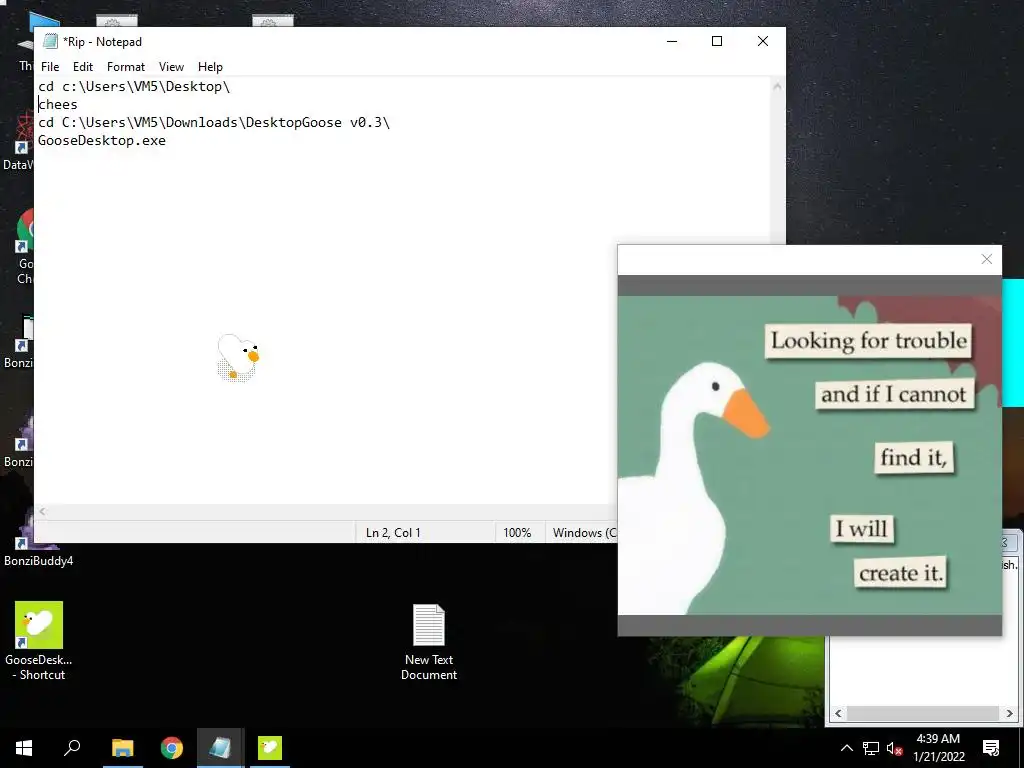Open the Windows Start menu
Screen dimensions: 1024x768
24,748
